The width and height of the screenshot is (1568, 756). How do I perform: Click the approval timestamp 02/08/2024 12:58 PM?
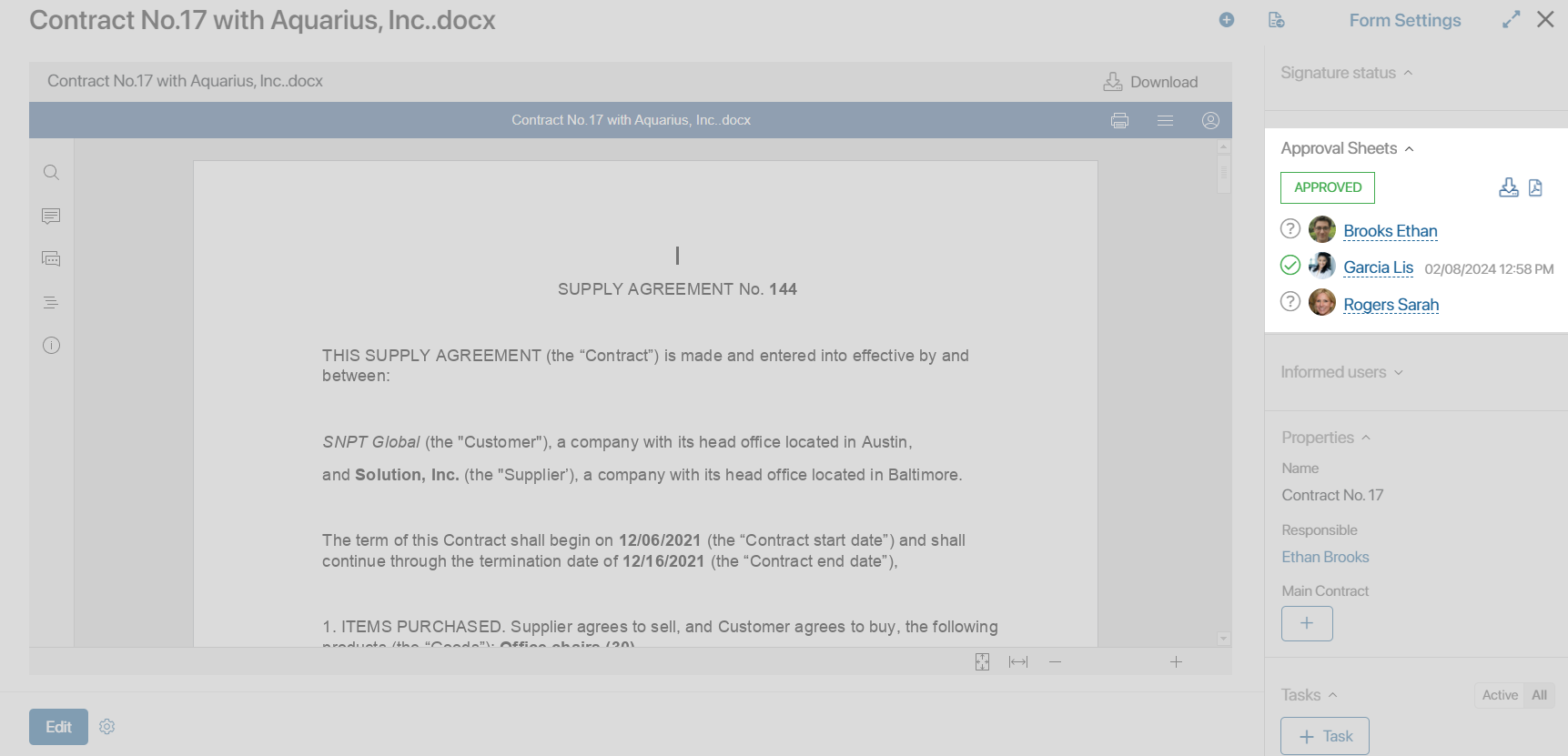point(1489,269)
